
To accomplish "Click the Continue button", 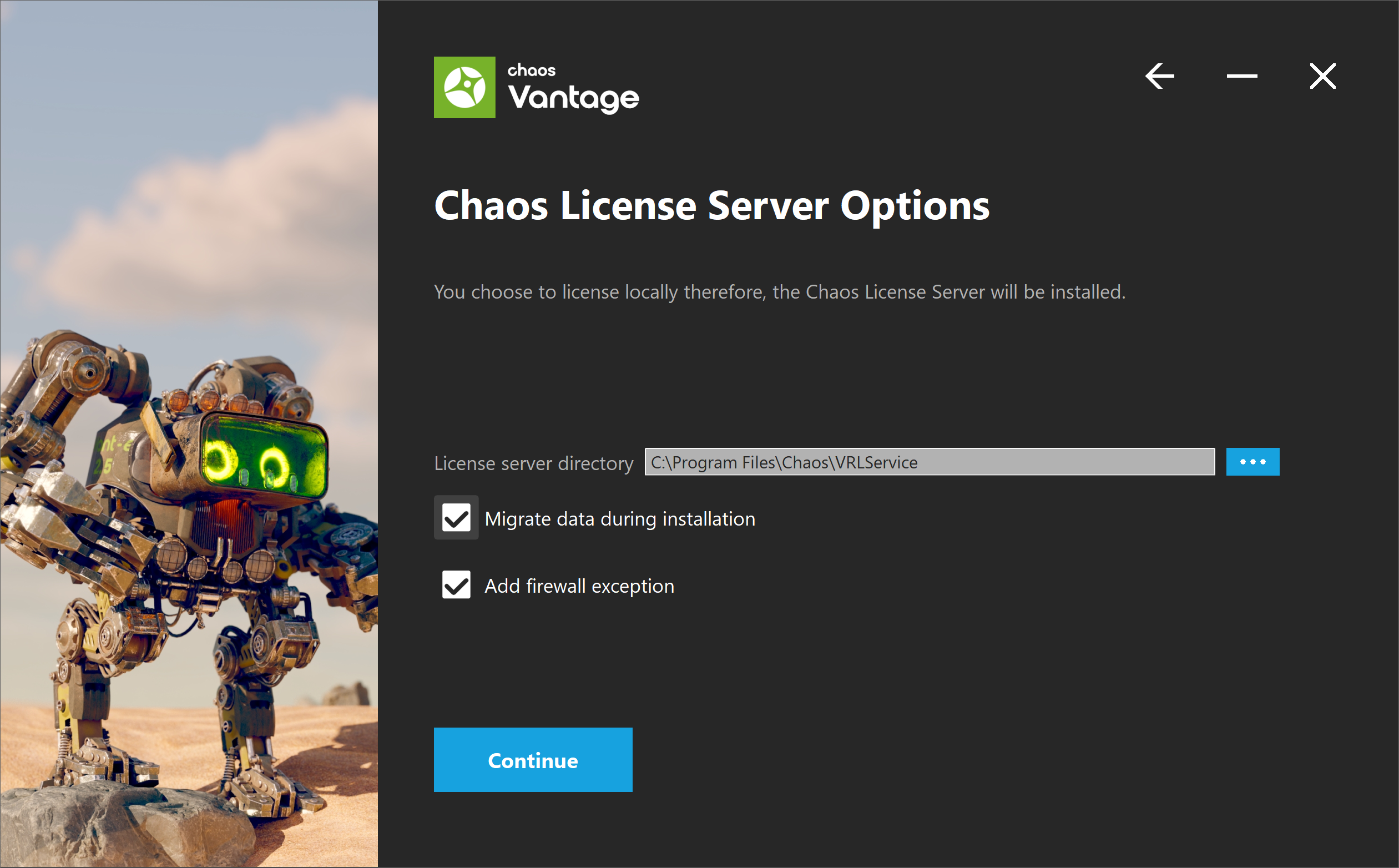I will [533, 759].
